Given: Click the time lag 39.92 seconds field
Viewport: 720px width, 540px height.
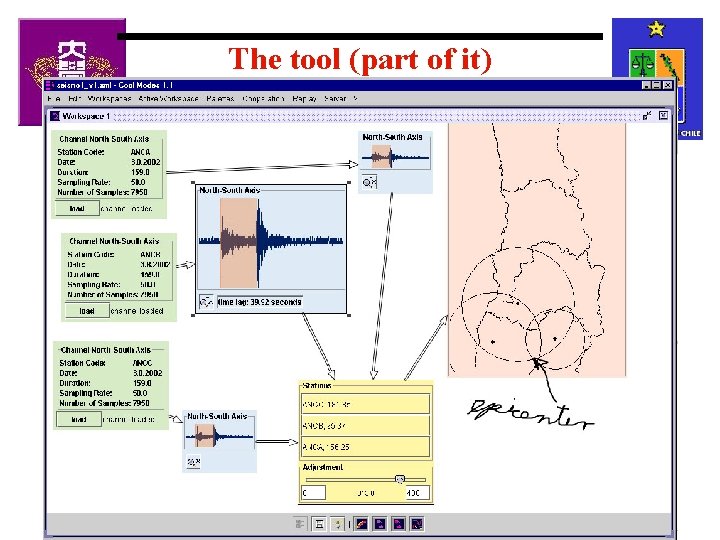Looking at the screenshot, I should point(260,302).
